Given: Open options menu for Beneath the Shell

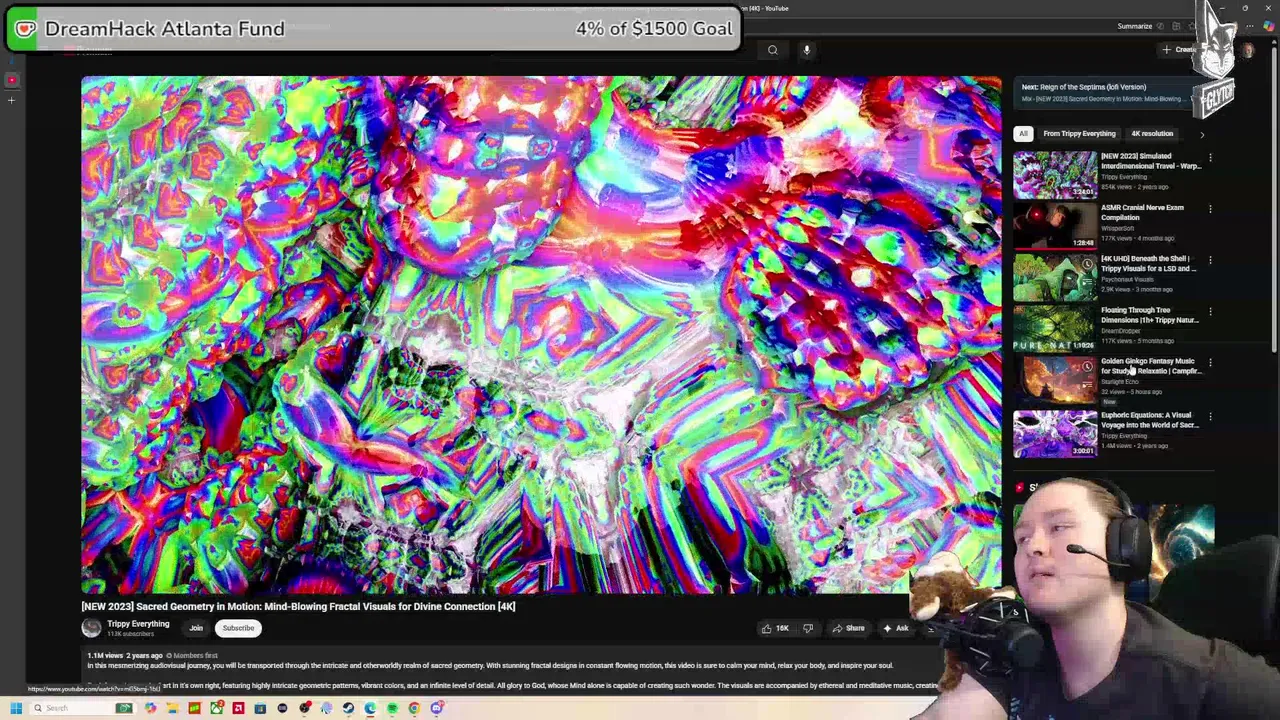Looking at the screenshot, I should coord(1210,260).
